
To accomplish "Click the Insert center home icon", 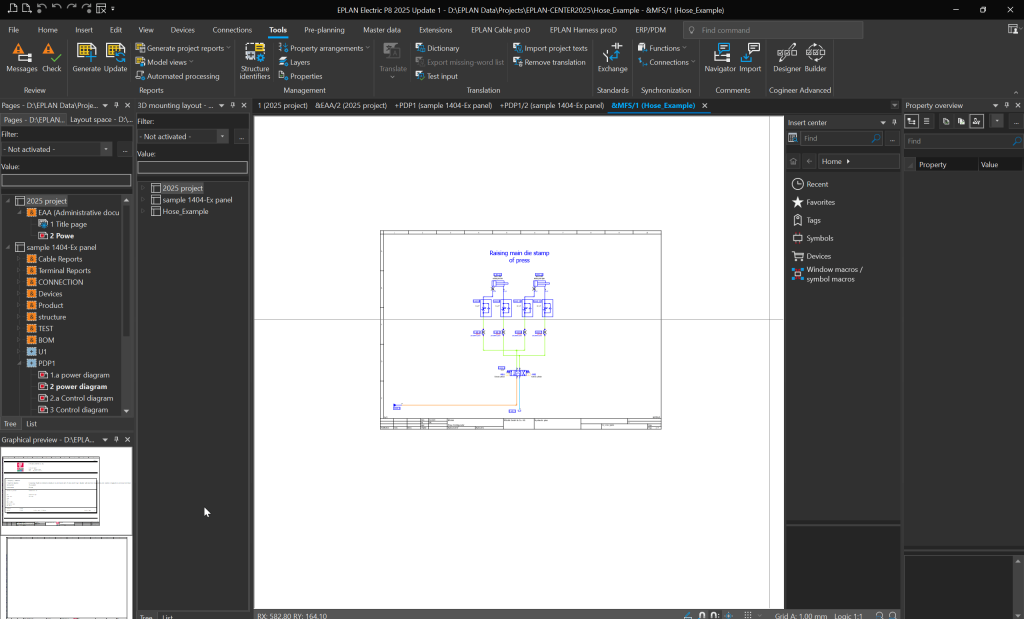I will [793, 161].
